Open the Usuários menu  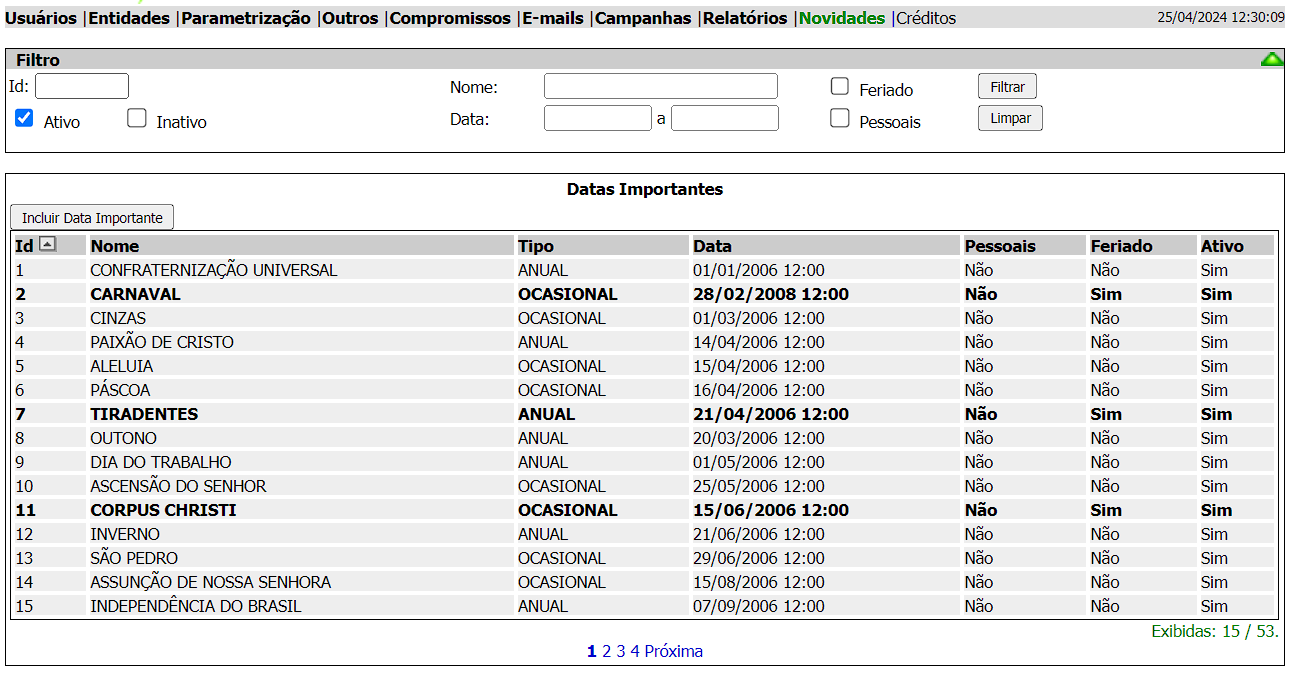(x=41, y=18)
